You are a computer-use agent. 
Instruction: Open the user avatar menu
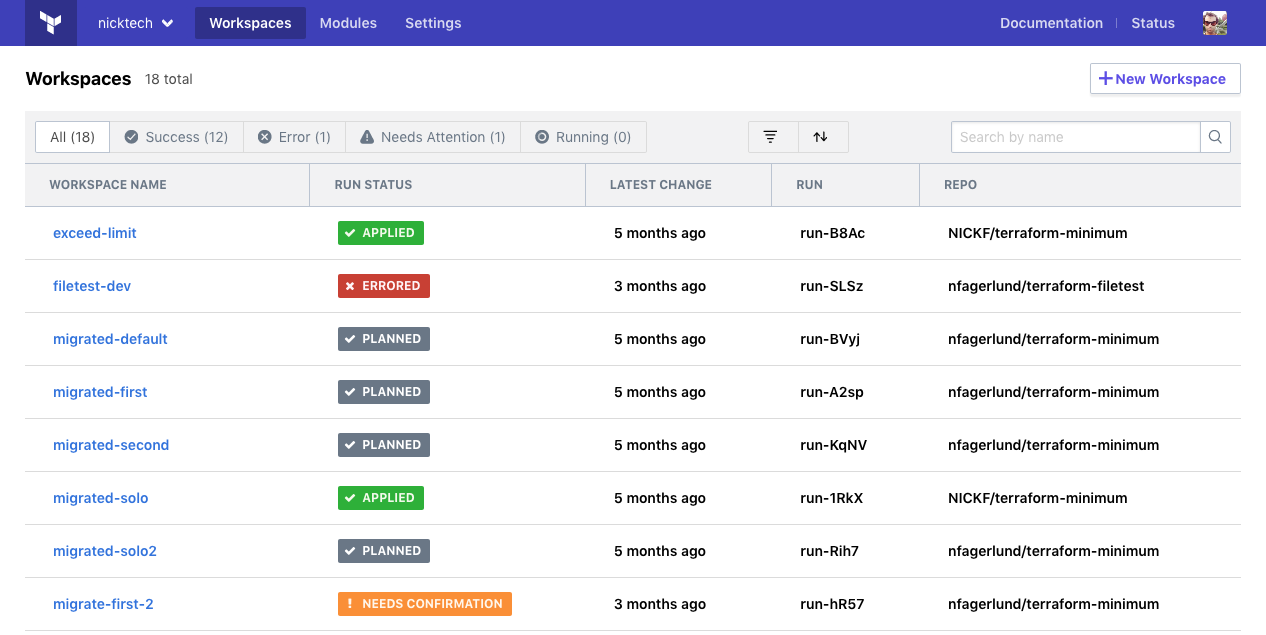coord(1214,23)
